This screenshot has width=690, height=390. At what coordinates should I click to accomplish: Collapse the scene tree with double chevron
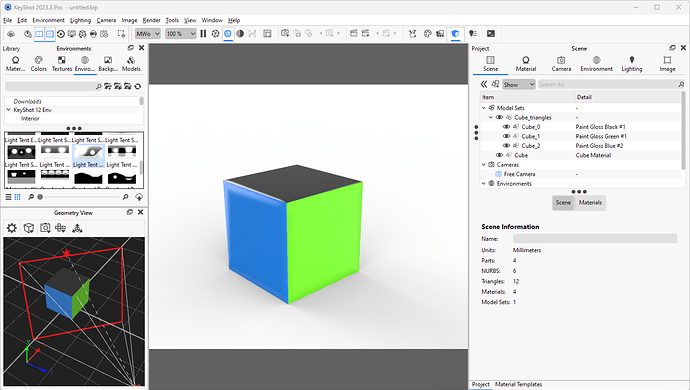(x=484, y=84)
